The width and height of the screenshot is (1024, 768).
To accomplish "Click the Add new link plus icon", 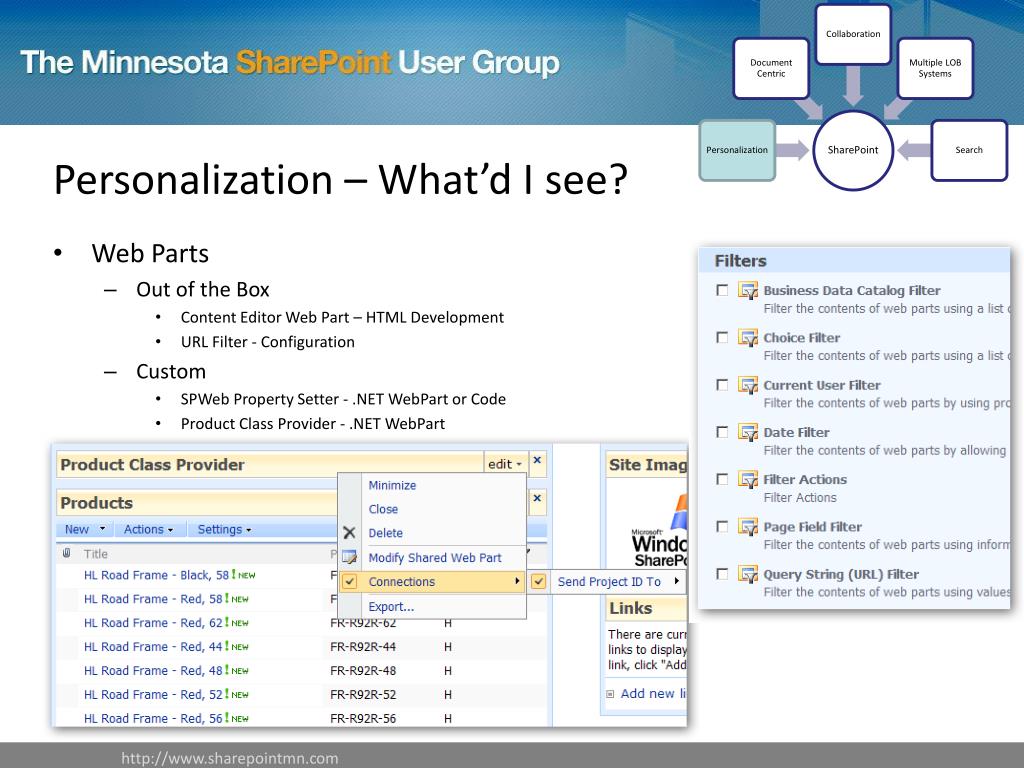I will tap(611, 694).
